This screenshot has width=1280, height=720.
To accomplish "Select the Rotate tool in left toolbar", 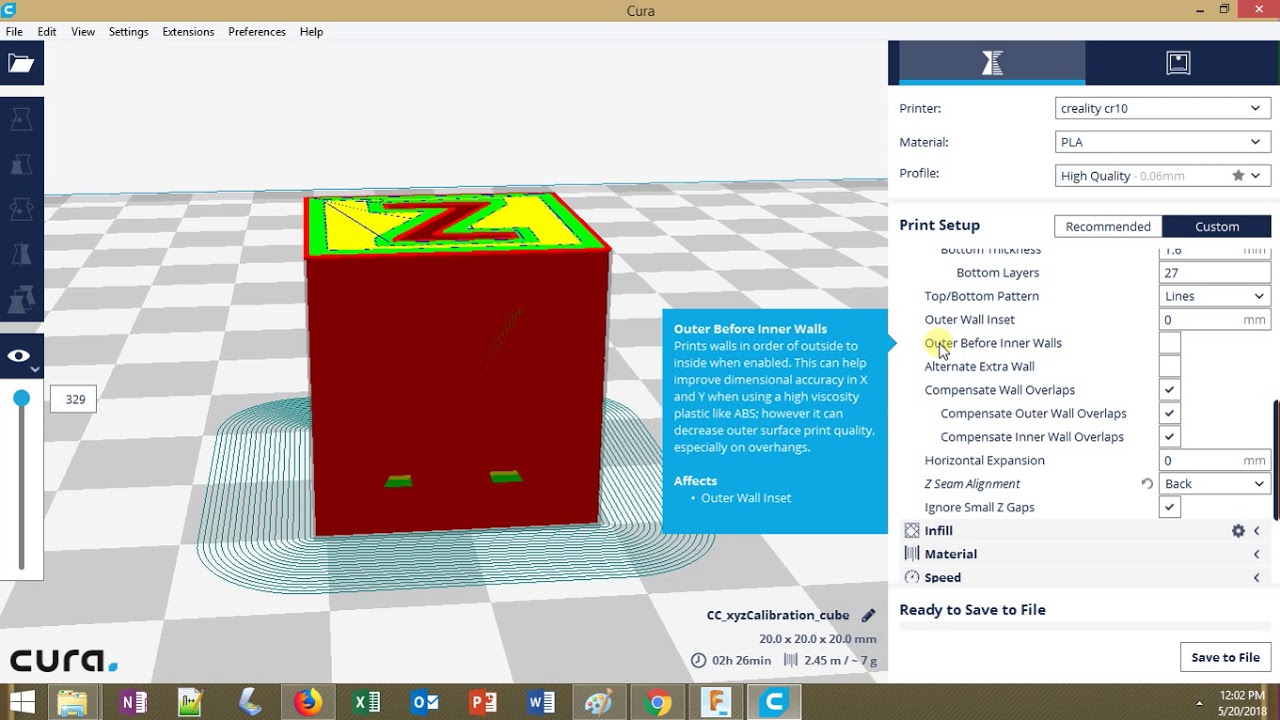I will pos(20,209).
